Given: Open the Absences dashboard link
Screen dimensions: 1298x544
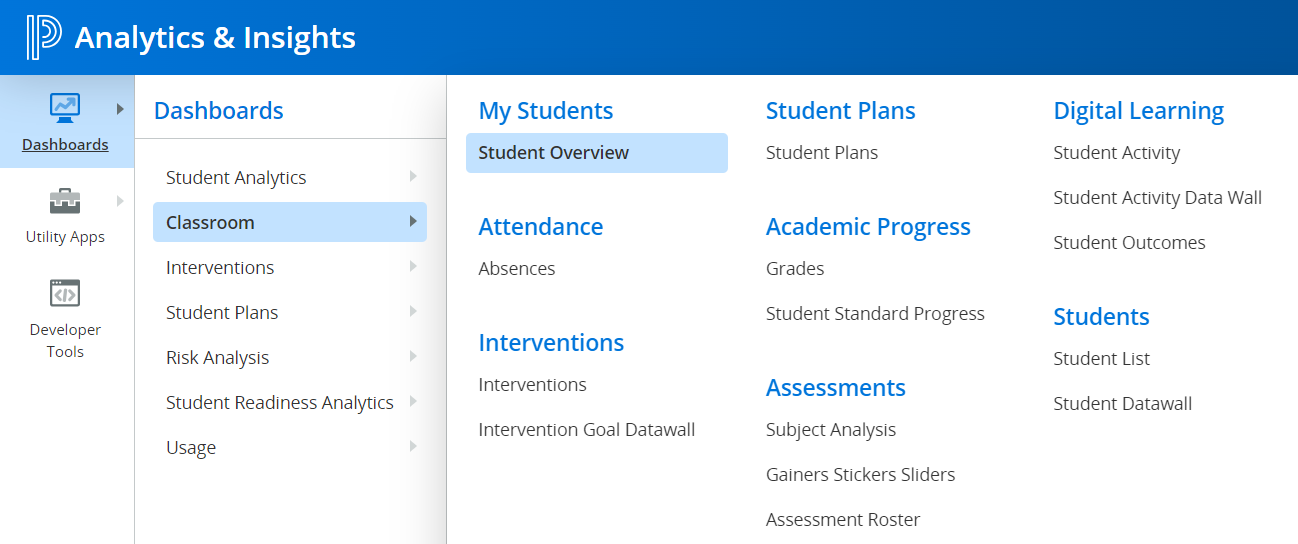Looking at the screenshot, I should [517, 269].
